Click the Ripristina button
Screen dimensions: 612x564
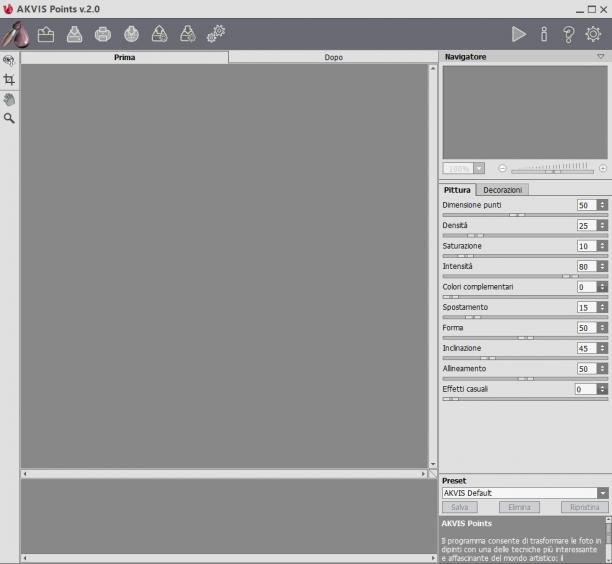point(585,507)
